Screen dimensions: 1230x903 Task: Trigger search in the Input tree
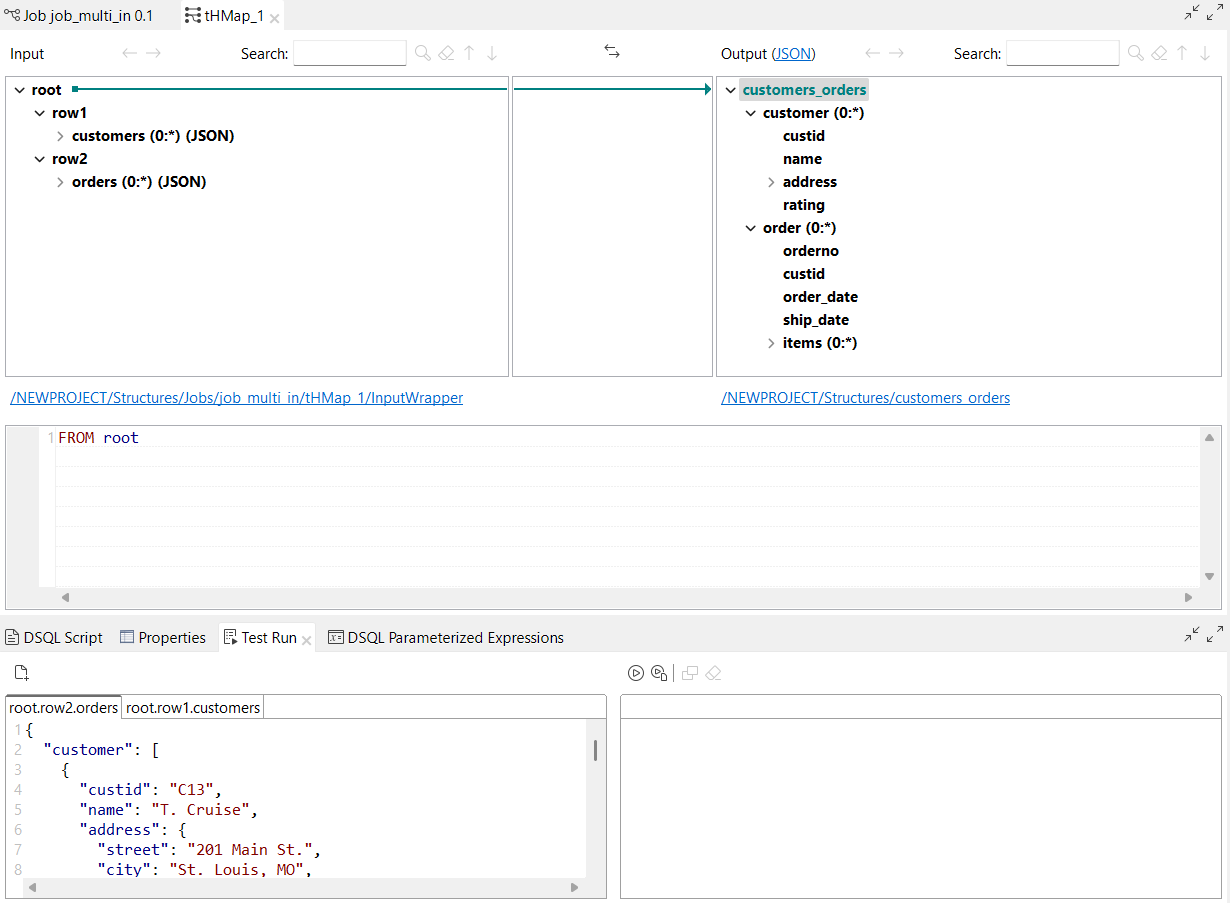424,53
